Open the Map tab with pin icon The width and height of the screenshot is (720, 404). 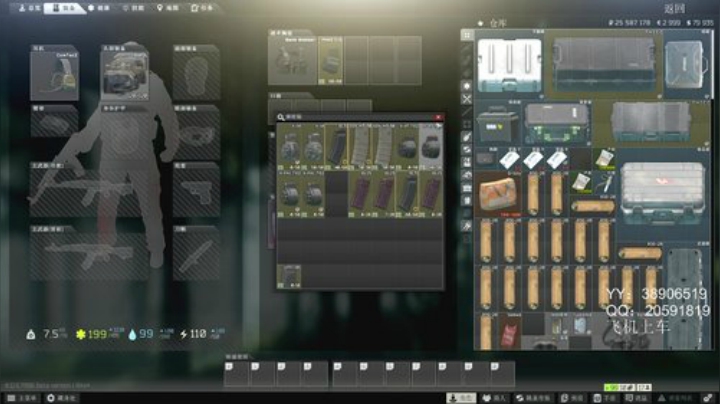click(168, 8)
